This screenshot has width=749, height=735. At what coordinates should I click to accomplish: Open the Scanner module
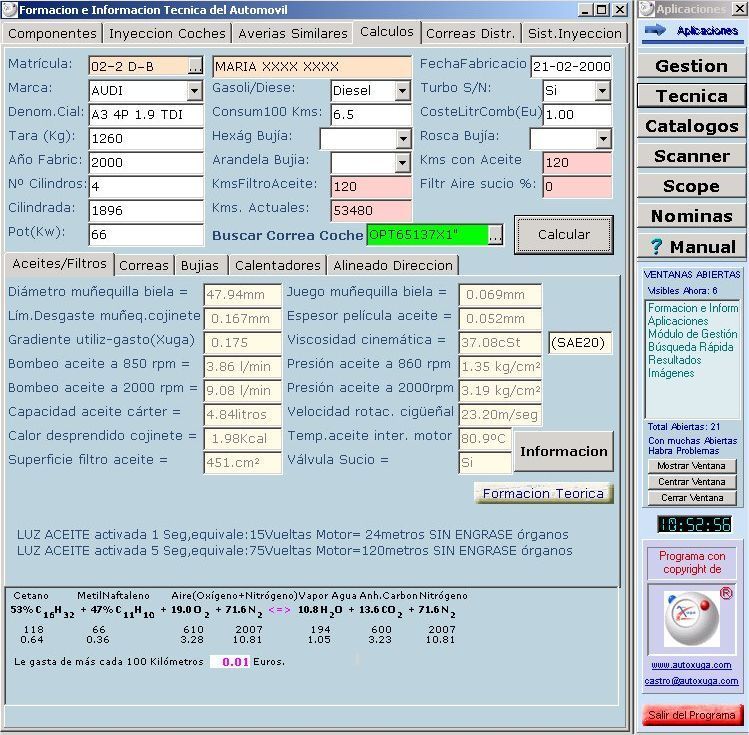click(x=691, y=156)
